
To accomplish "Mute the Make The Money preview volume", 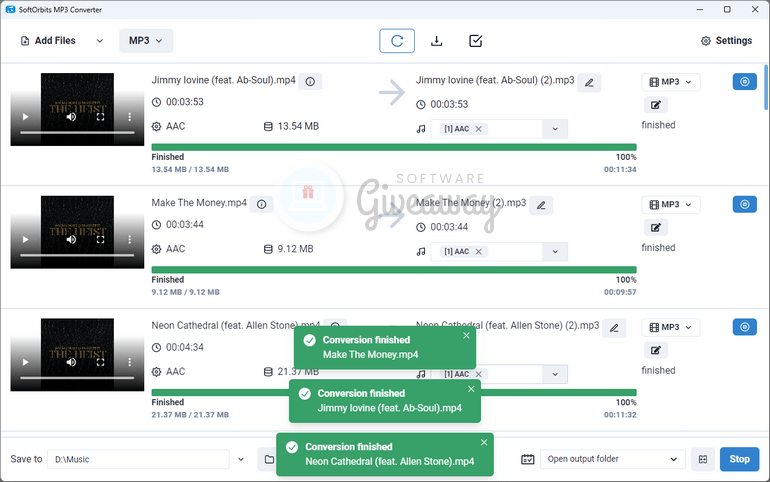I will point(72,240).
